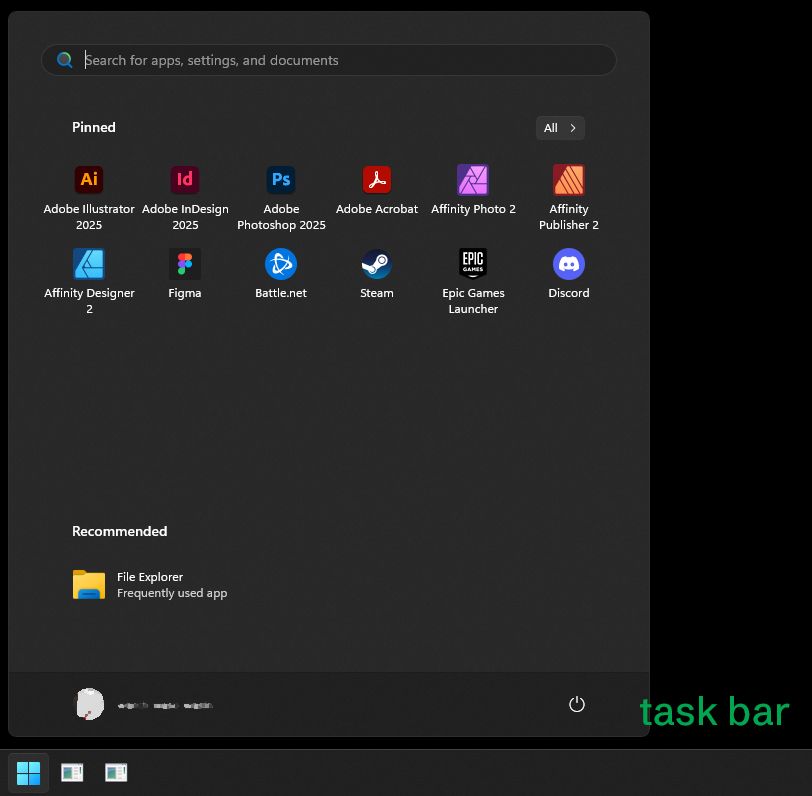Open Affinity Designer 2
Screen dimensions: 812x796
pos(89,281)
